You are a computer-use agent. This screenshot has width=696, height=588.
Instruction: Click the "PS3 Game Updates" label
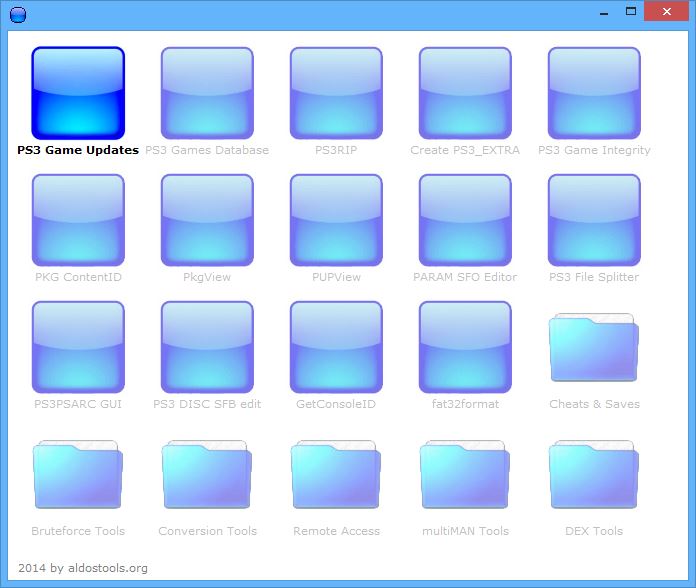pos(78,150)
